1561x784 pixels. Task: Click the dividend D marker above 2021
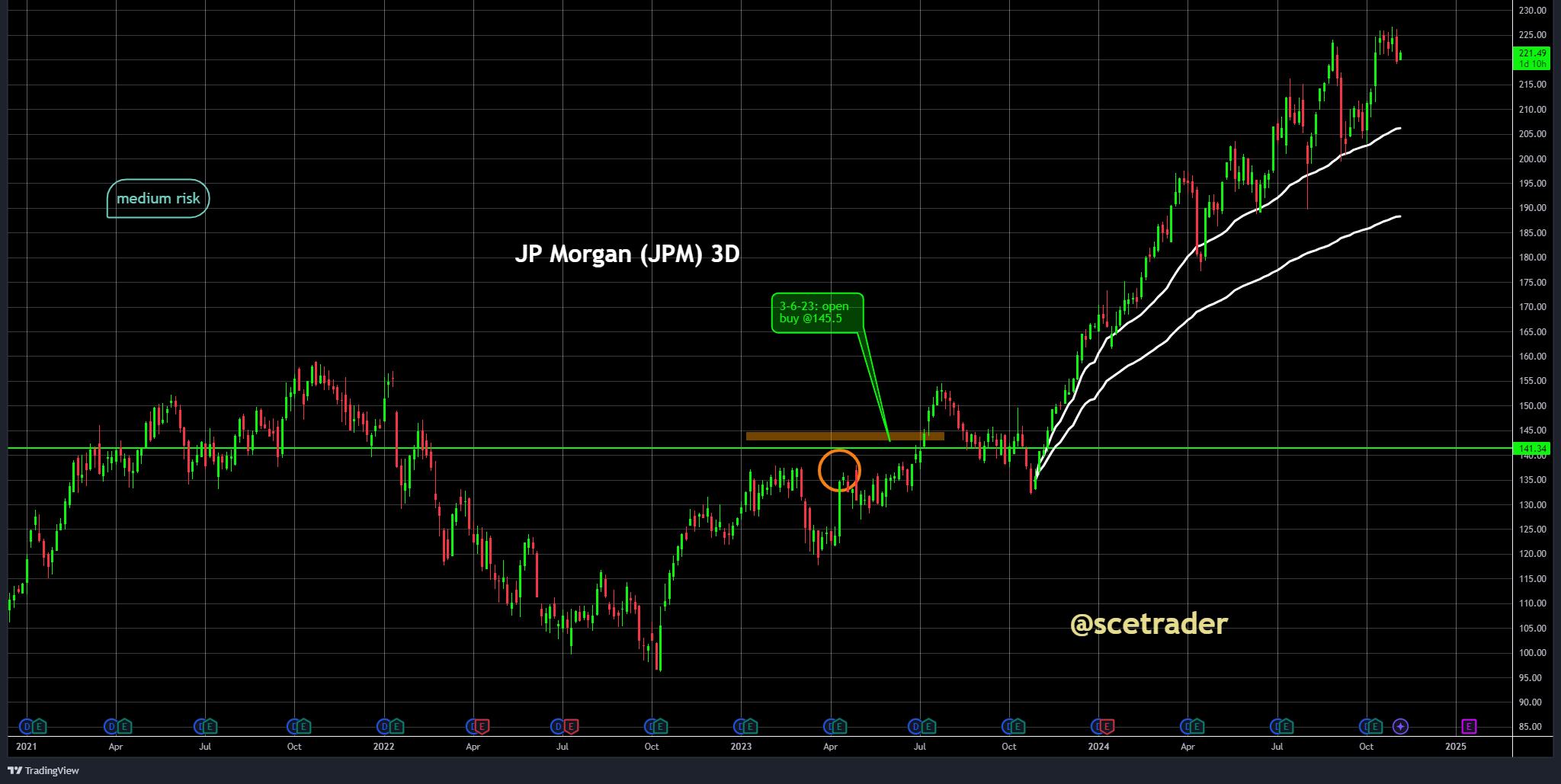pos(26,727)
